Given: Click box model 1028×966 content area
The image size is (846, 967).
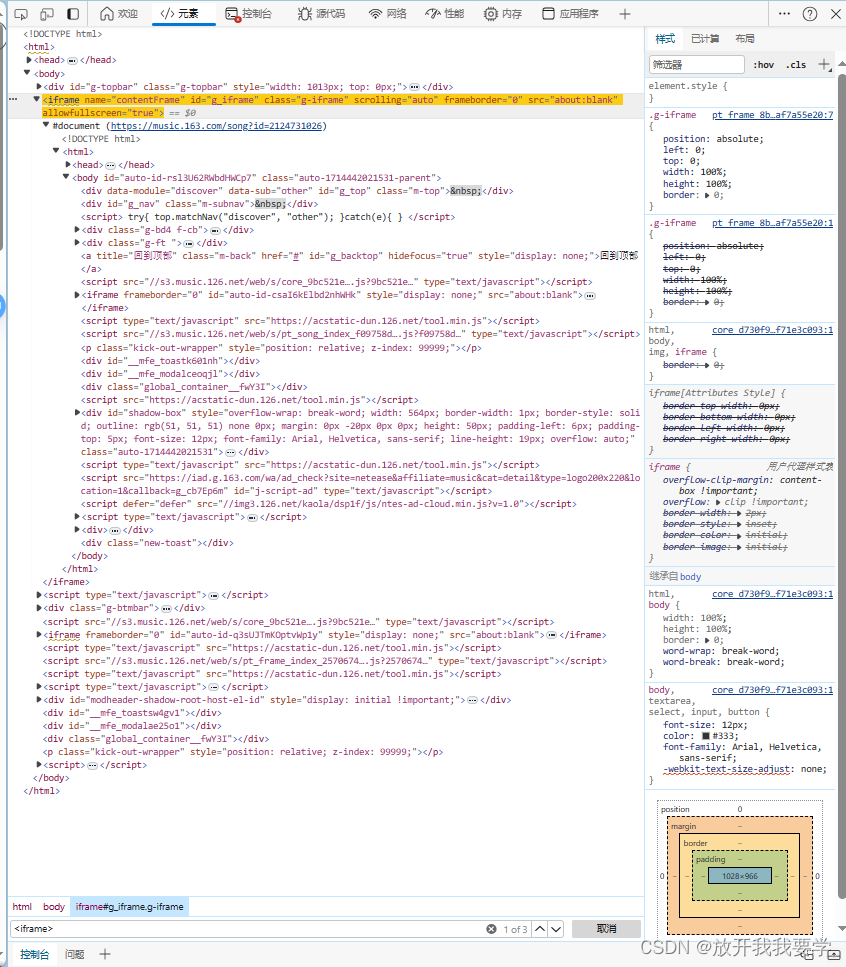Looking at the screenshot, I should point(739,876).
